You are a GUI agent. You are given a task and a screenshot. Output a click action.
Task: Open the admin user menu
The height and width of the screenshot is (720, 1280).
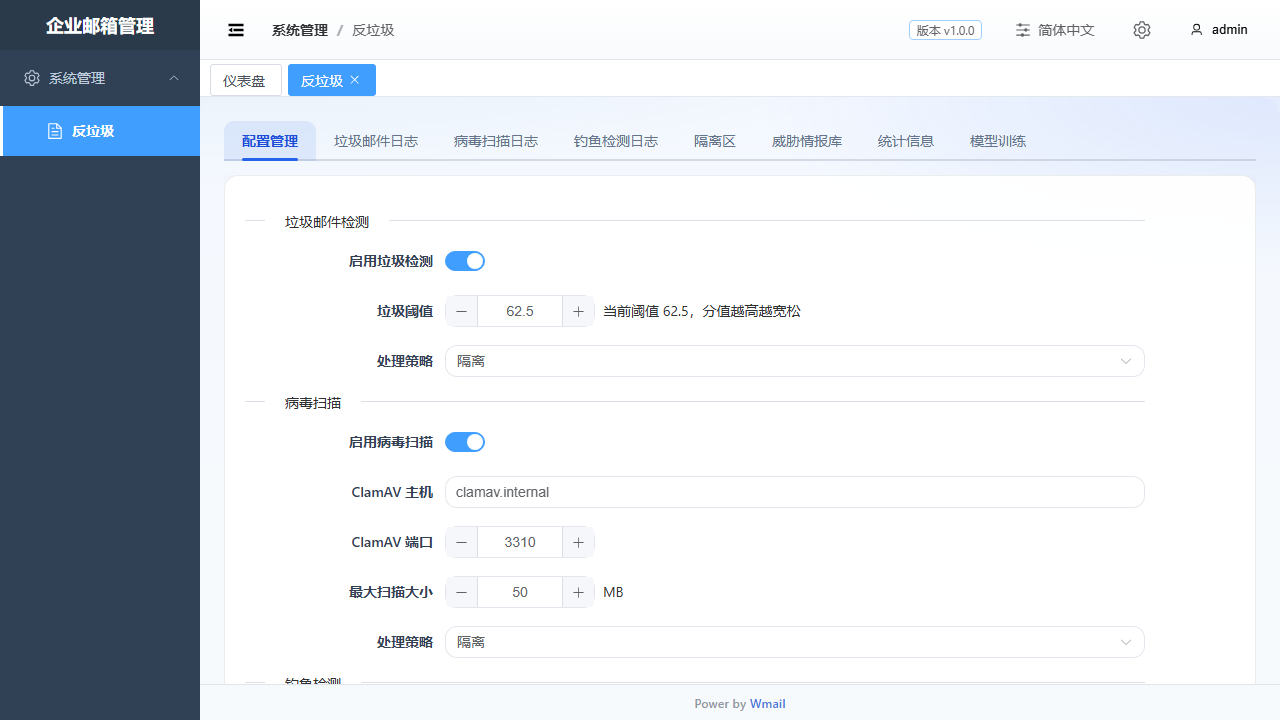click(1219, 30)
